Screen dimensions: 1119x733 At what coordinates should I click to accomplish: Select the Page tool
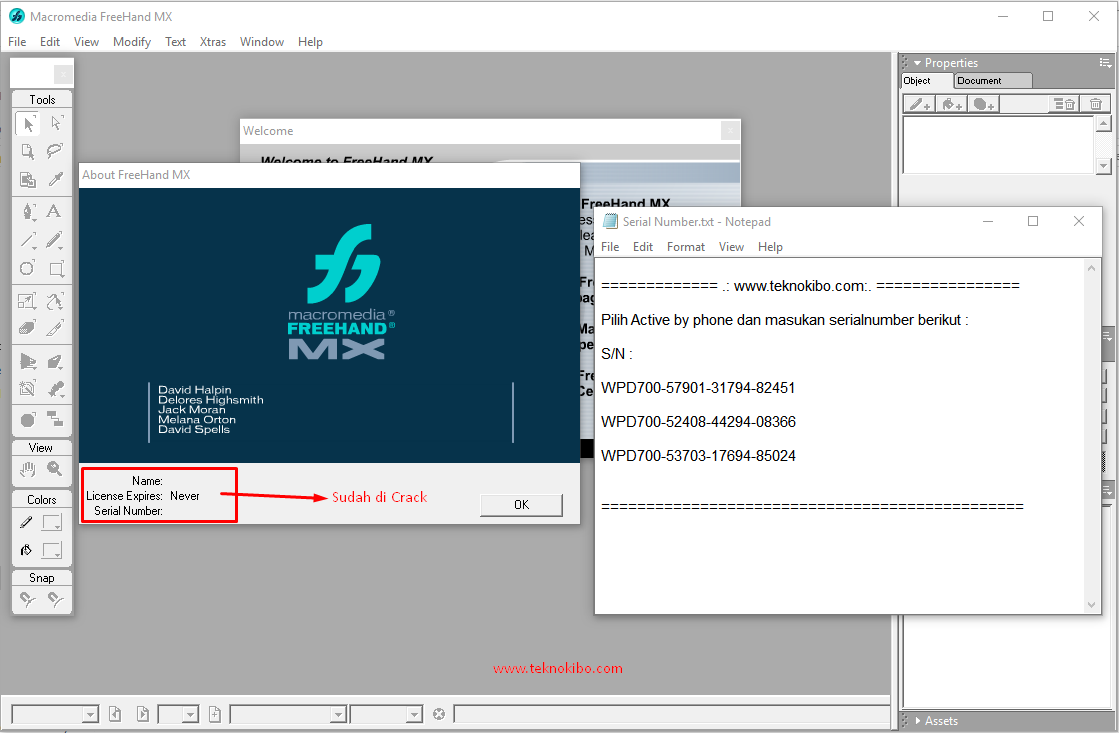coord(28,151)
